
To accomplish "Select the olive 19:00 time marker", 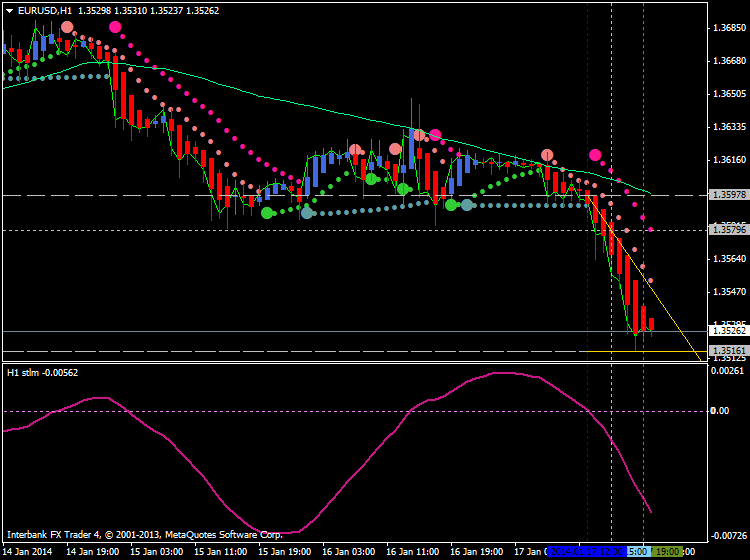I will tap(668, 551).
